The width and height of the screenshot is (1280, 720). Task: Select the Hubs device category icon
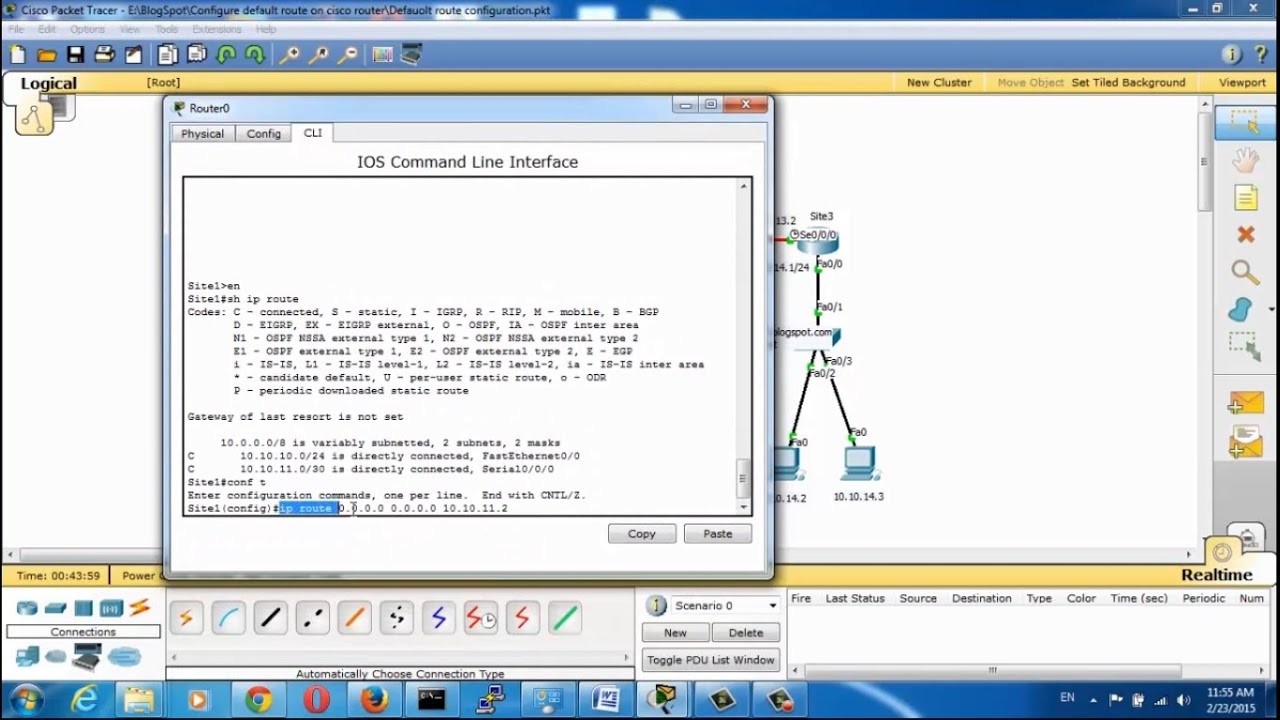(x=83, y=608)
